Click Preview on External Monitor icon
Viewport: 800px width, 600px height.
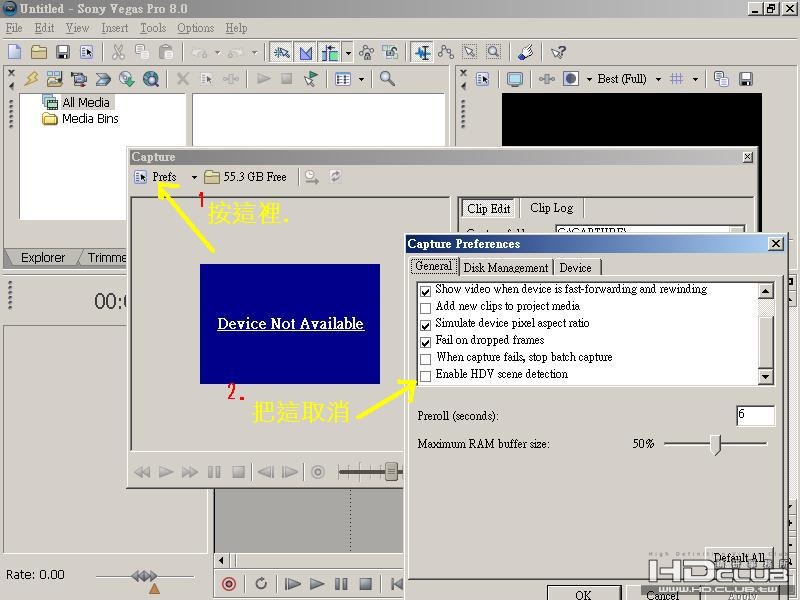click(x=515, y=79)
